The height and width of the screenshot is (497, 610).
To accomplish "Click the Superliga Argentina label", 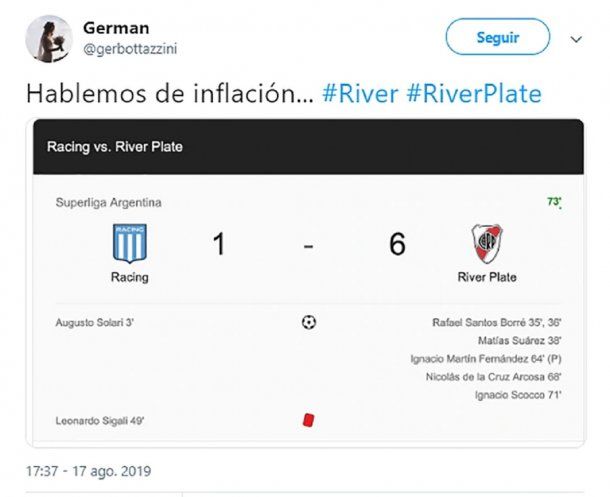I will 109,203.
